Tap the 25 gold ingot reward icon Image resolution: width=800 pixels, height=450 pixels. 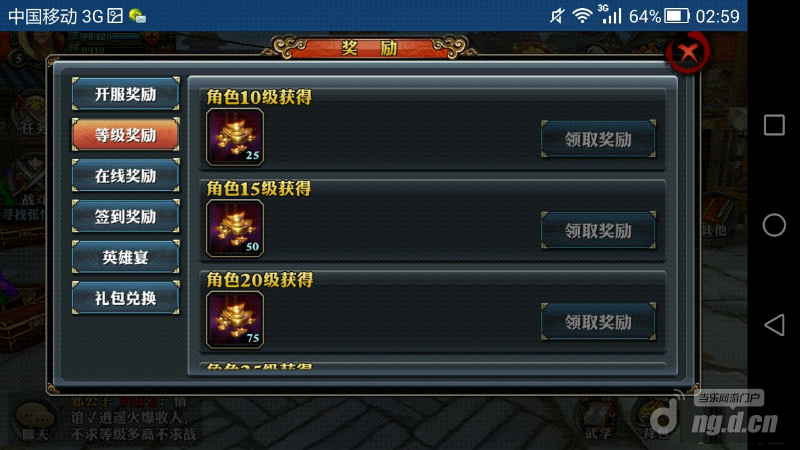(235, 137)
